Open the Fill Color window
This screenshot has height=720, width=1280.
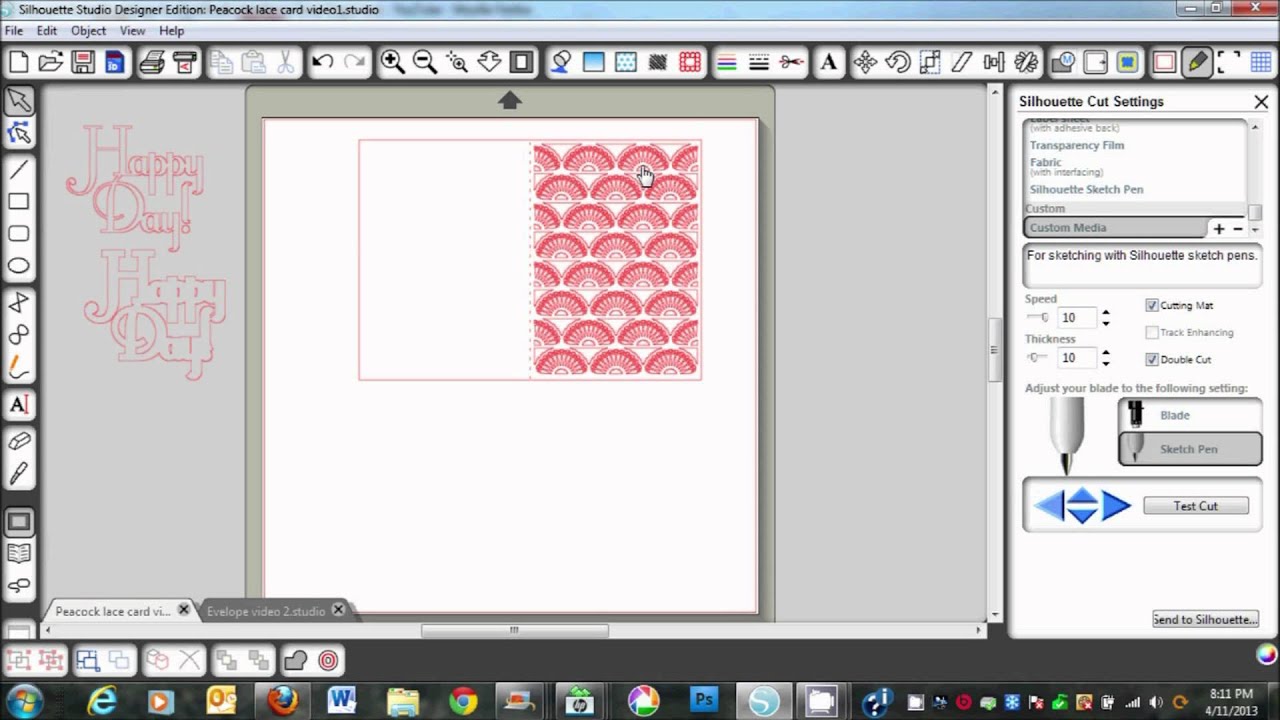pos(561,62)
